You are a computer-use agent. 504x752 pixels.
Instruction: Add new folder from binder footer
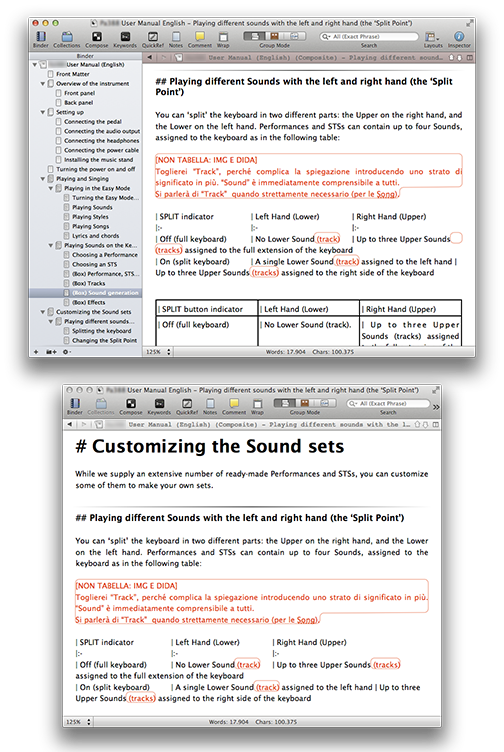51,352
